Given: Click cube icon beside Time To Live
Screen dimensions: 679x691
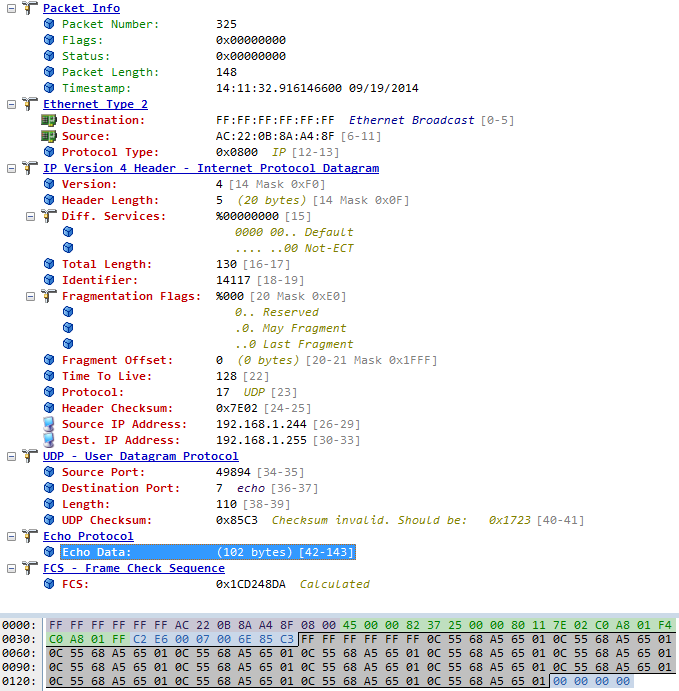Looking at the screenshot, I should (x=49, y=376).
